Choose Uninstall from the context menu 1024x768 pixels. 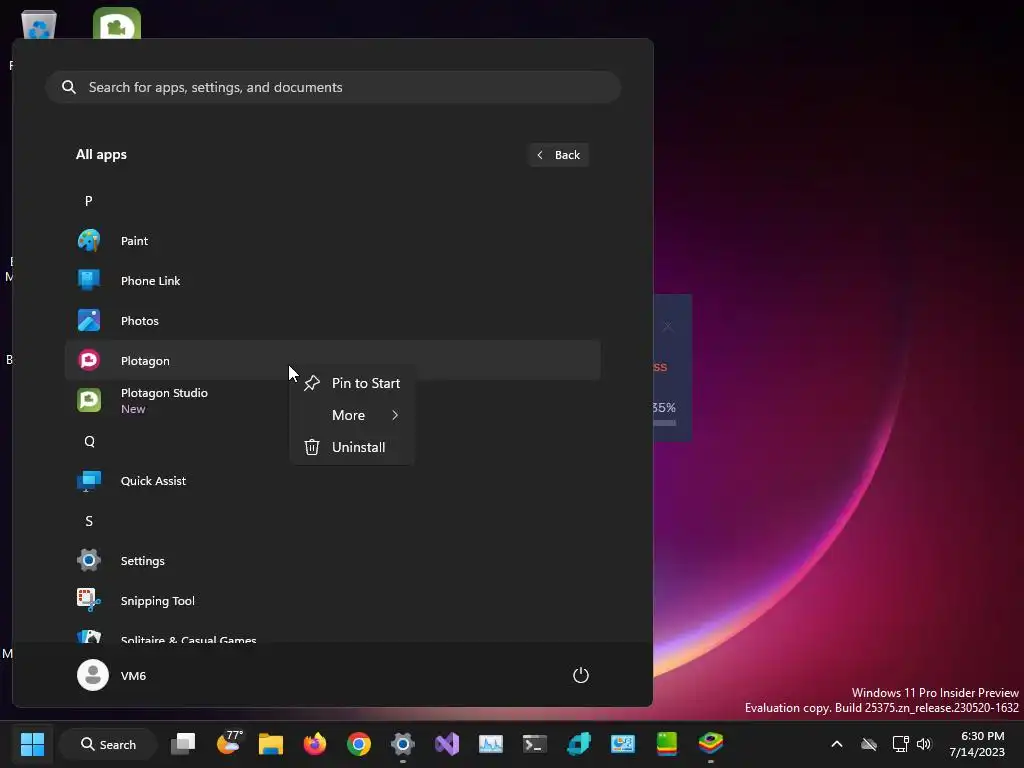coord(352,447)
